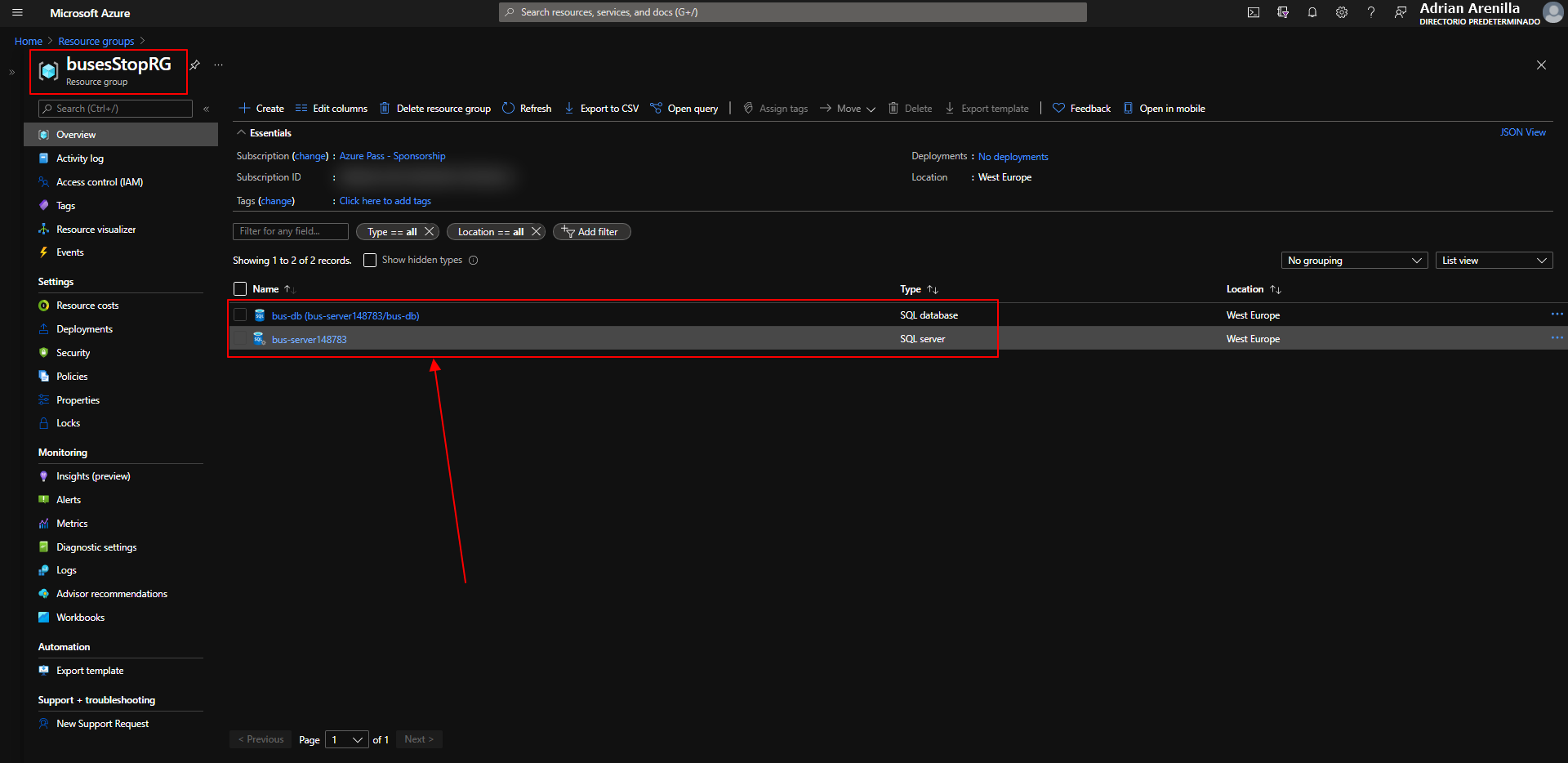Click Delete resource group

[x=435, y=109]
